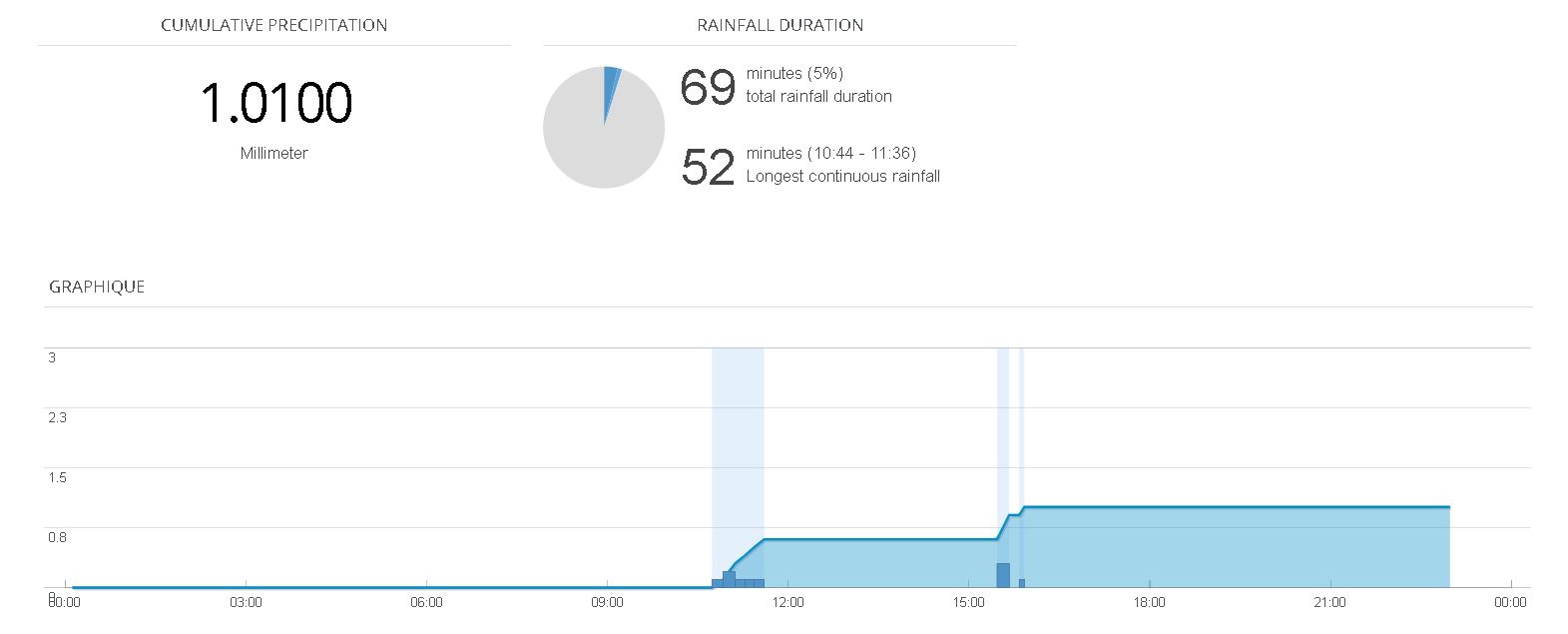Click the small rainfall bar just before 16:00
The image size is (1568, 634).
click(1021, 583)
